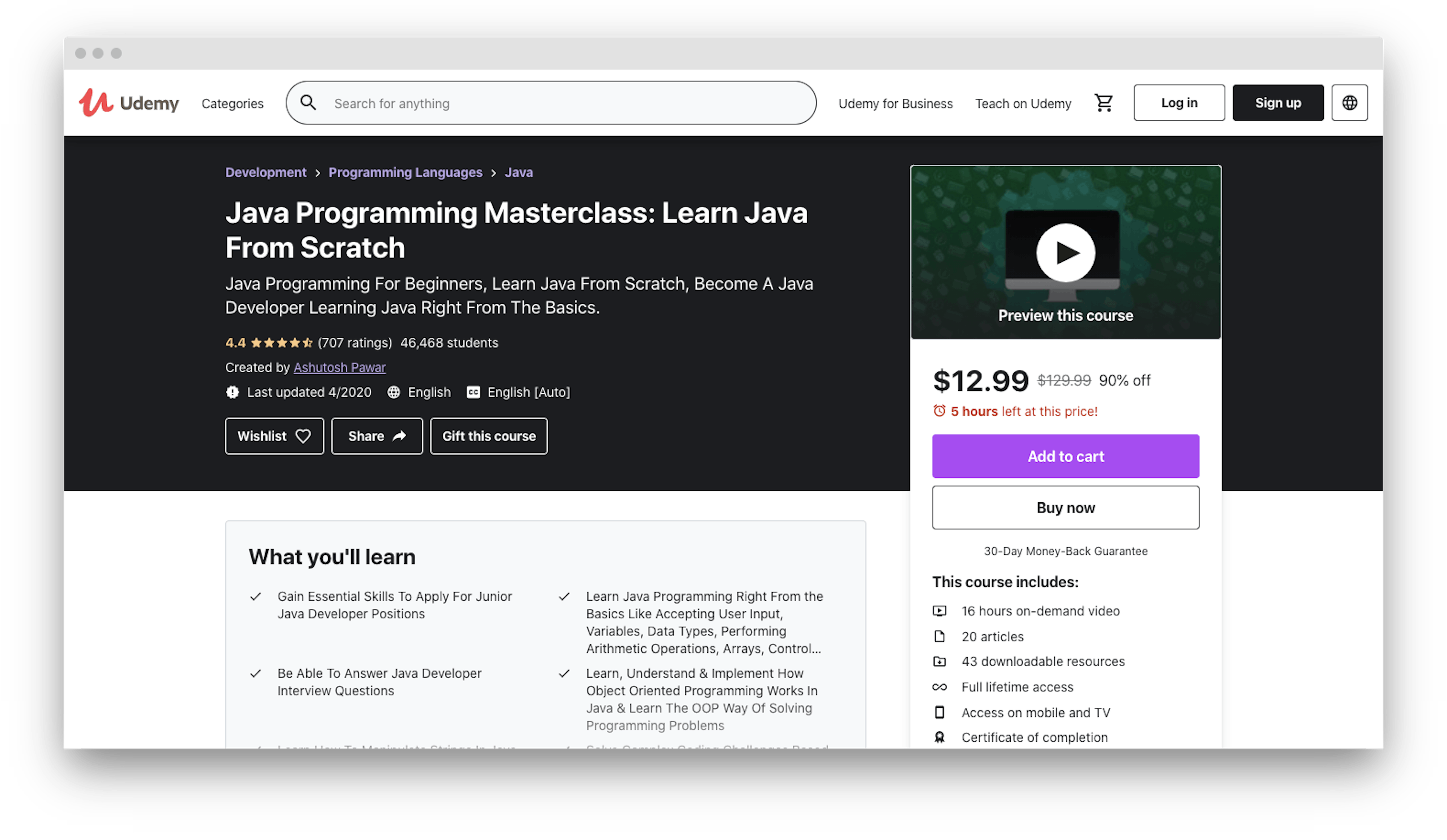Click Preview this course caption
The width and height of the screenshot is (1447, 840).
coord(1065,316)
